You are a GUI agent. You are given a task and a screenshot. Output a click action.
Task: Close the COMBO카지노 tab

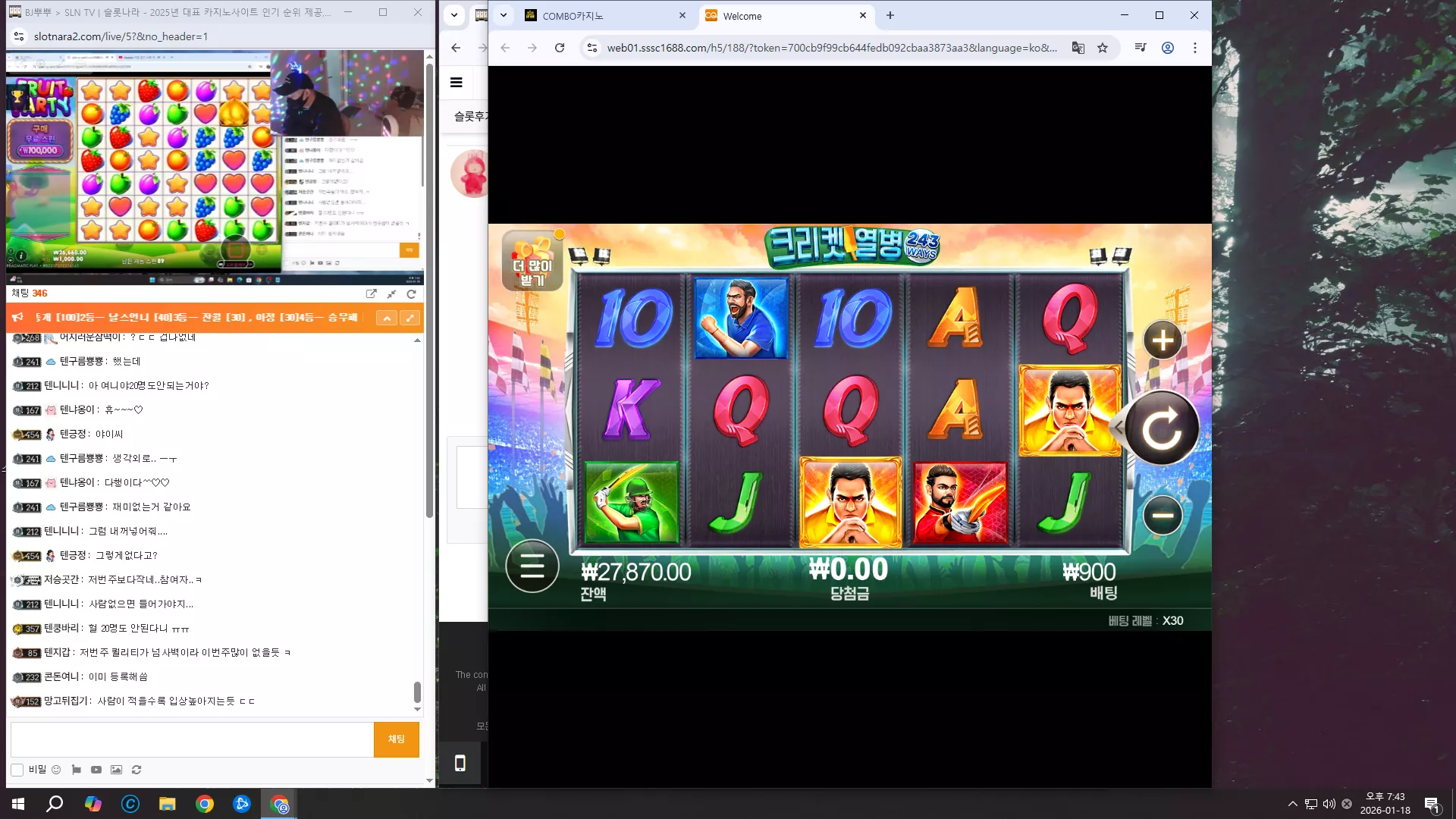pyautogui.click(x=682, y=15)
